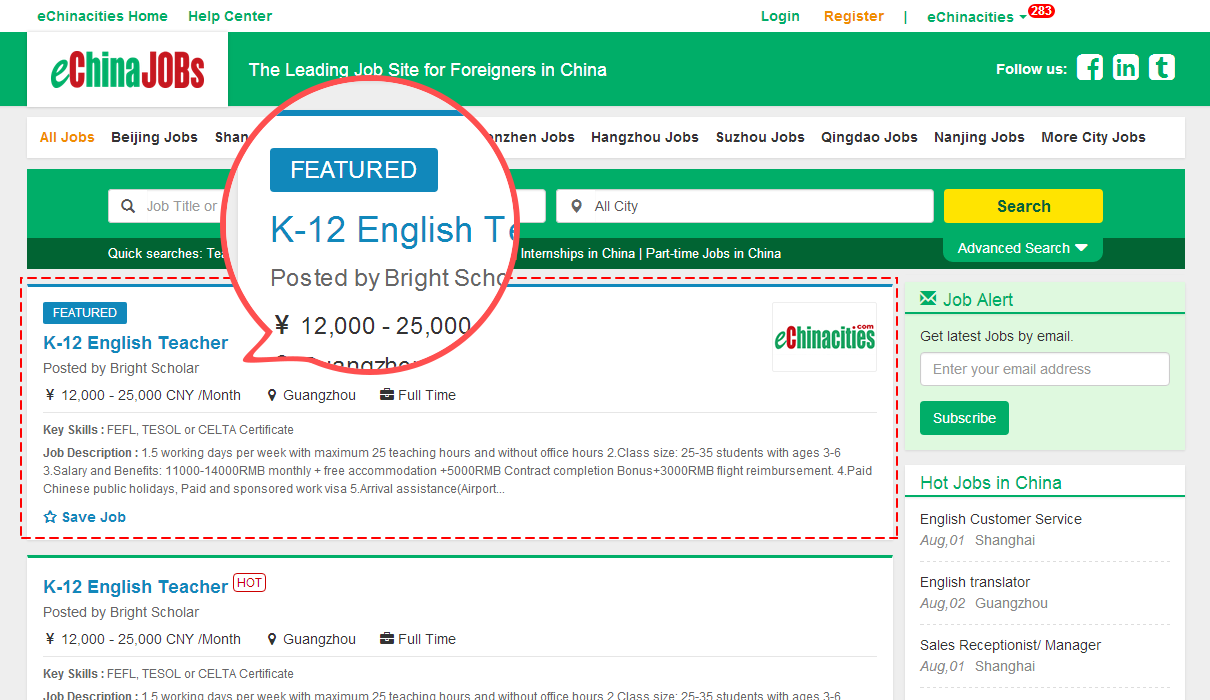
Task: Open Sales Receptionist/ Manager hot job
Action: point(1010,645)
